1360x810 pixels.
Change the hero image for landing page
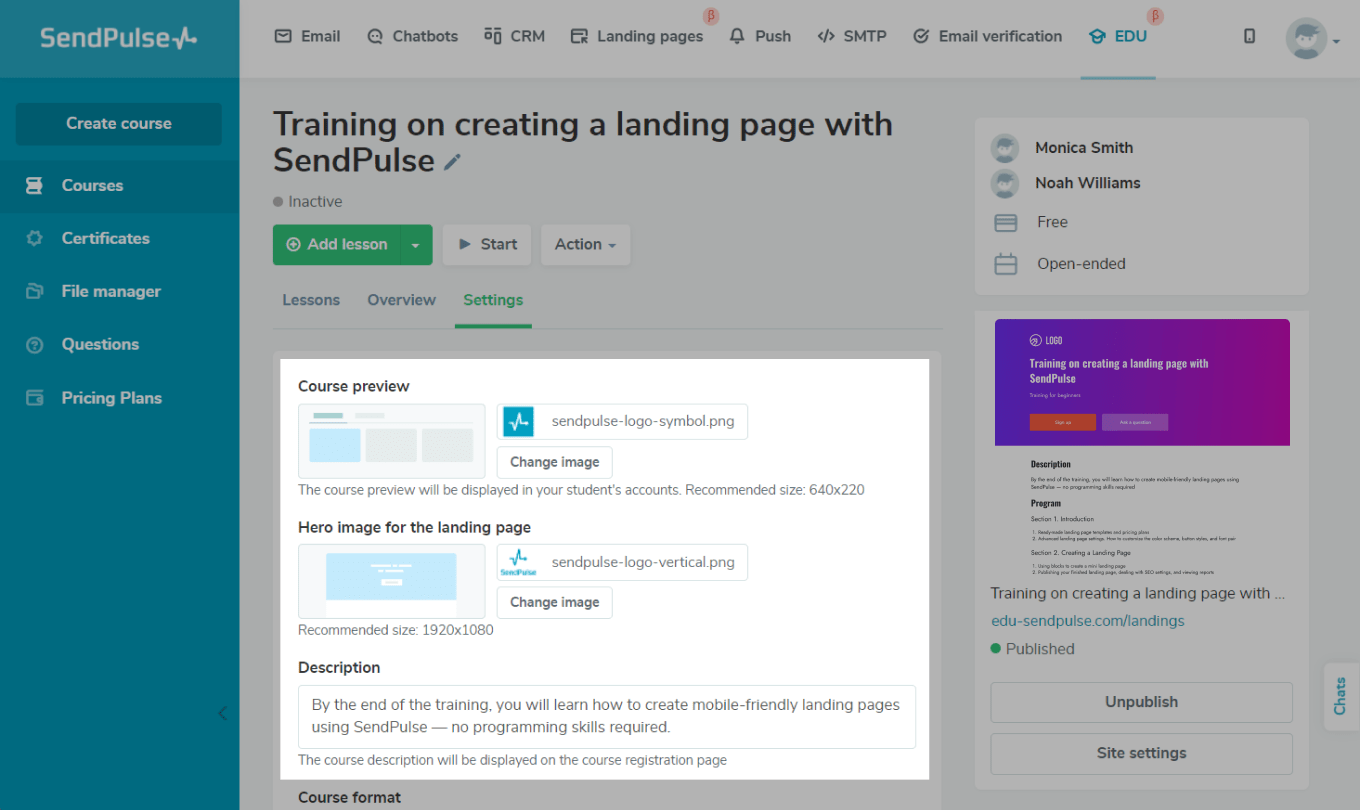554,602
